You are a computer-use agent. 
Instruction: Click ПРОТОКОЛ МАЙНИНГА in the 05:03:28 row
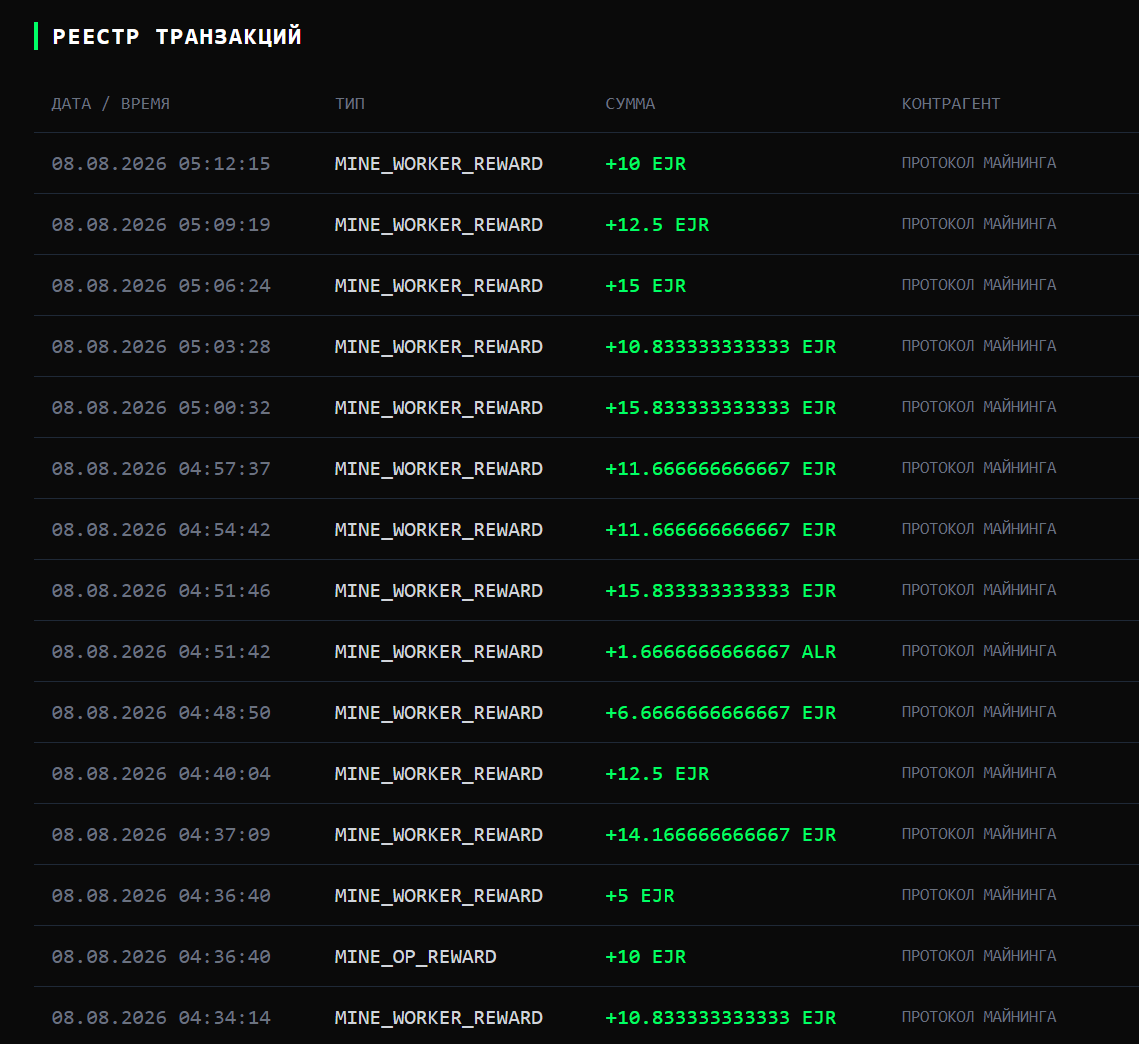pyautogui.click(x=979, y=346)
